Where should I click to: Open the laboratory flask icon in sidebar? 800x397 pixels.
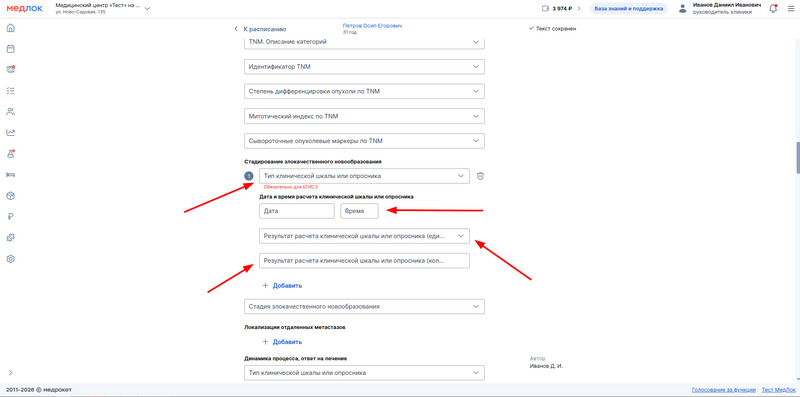point(11,154)
